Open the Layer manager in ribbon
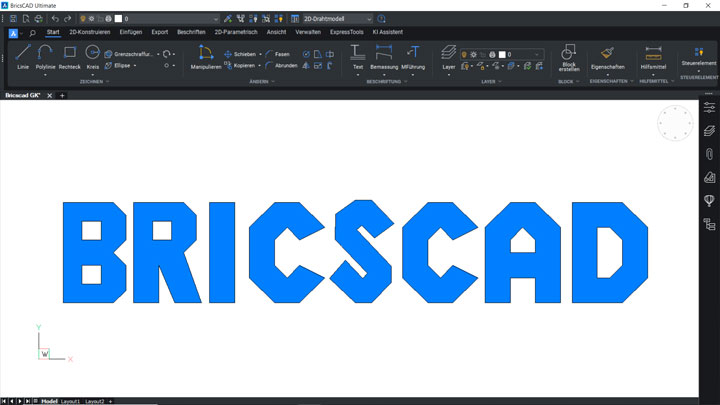 click(449, 57)
